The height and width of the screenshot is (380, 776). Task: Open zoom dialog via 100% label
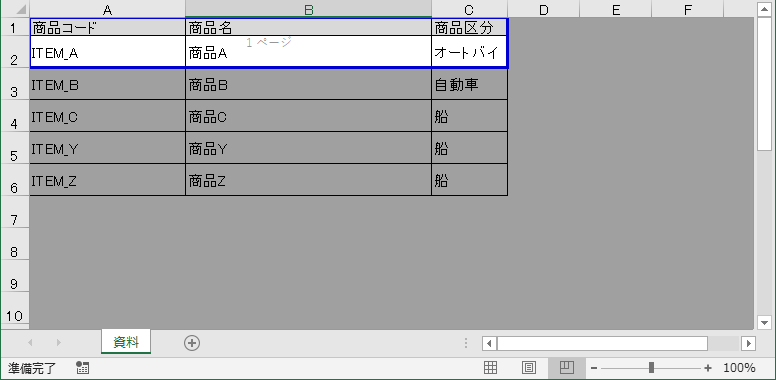pos(739,368)
